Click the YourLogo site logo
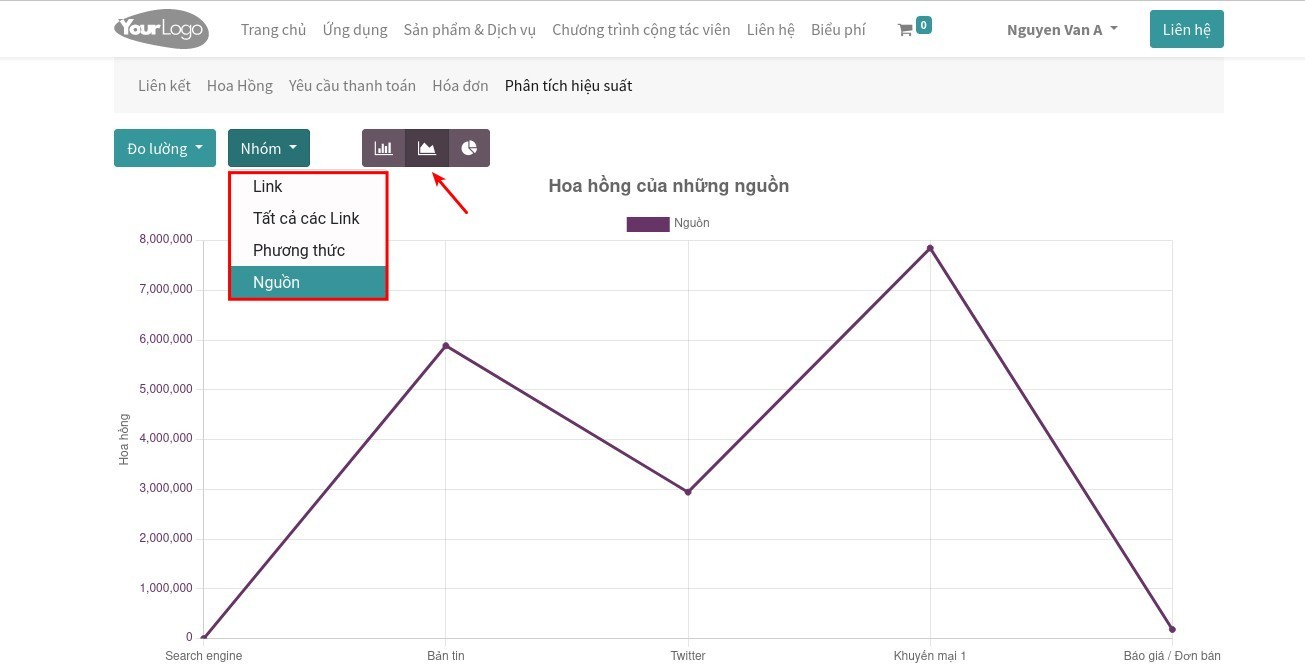The image size is (1305, 666). [161, 29]
